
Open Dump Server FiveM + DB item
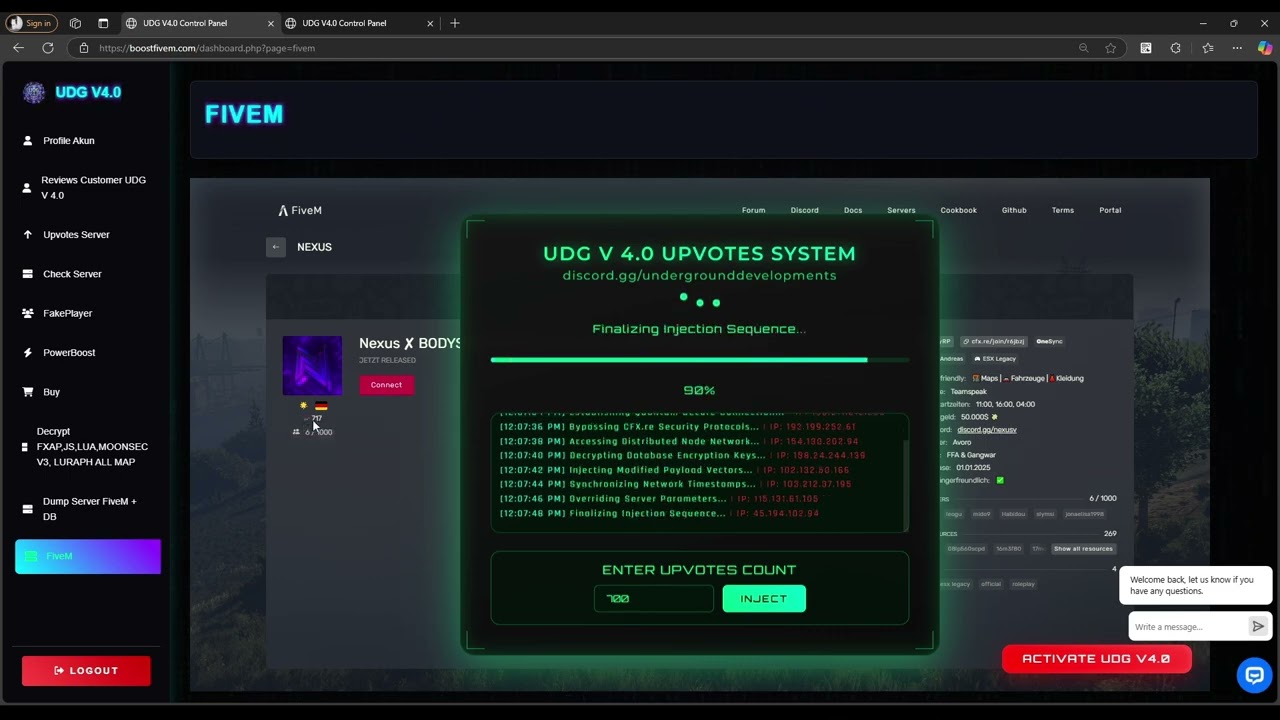point(88,509)
